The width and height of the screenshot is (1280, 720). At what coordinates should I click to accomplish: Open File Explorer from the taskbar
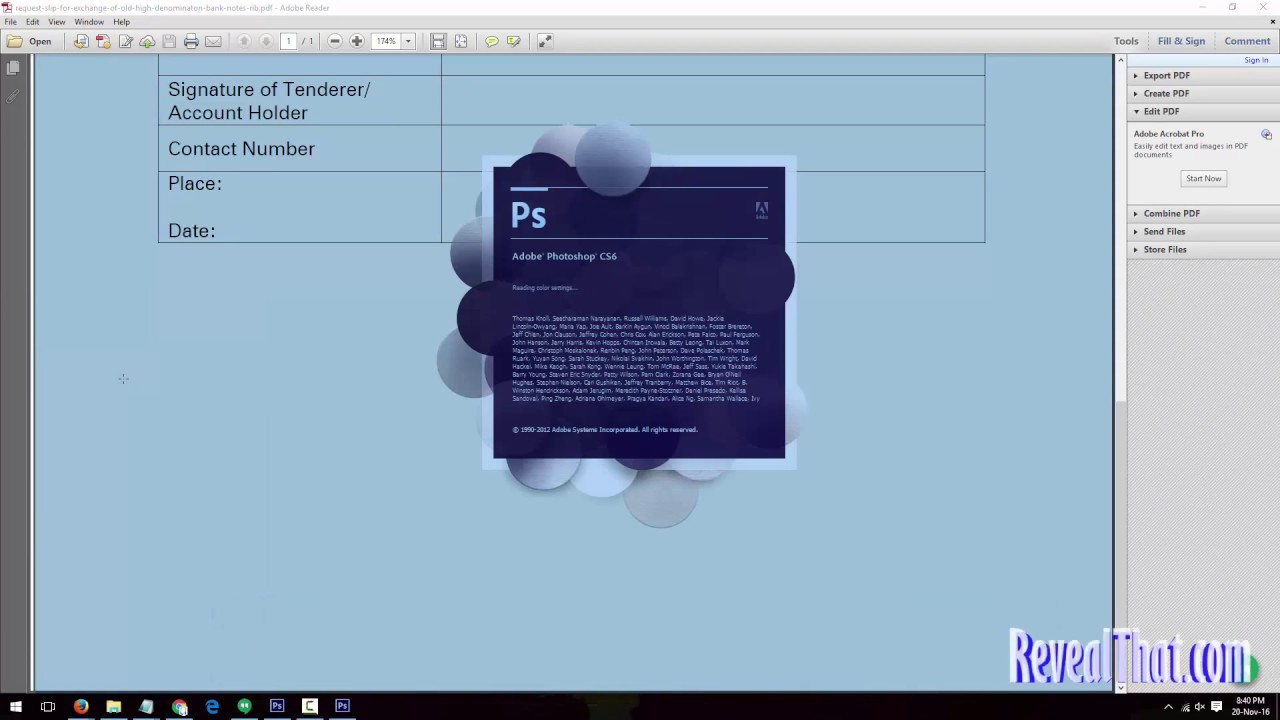(x=114, y=706)
